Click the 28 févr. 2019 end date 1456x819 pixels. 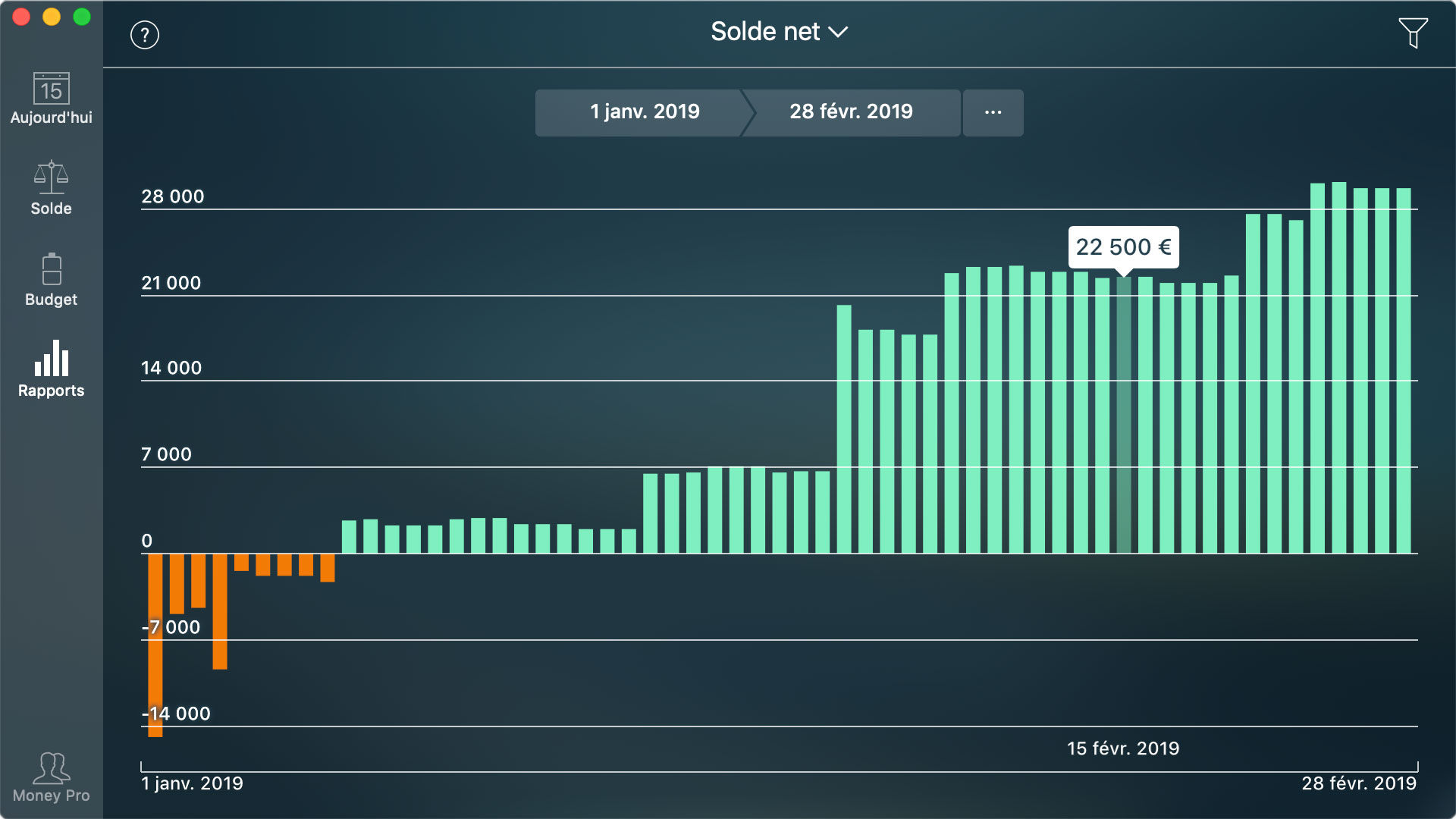coord(851,112)
